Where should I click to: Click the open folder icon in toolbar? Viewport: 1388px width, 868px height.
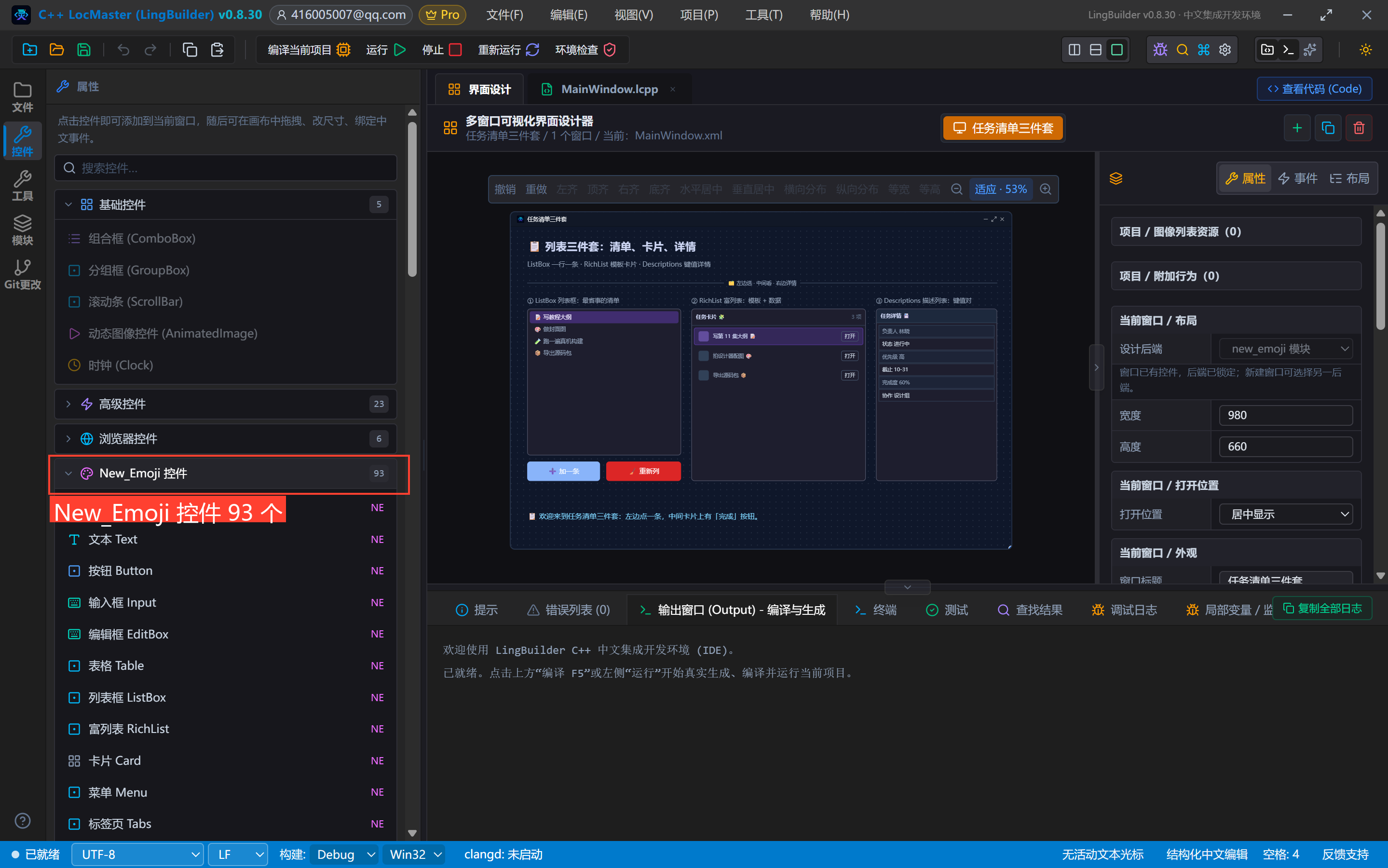click(x=56, y=50)
